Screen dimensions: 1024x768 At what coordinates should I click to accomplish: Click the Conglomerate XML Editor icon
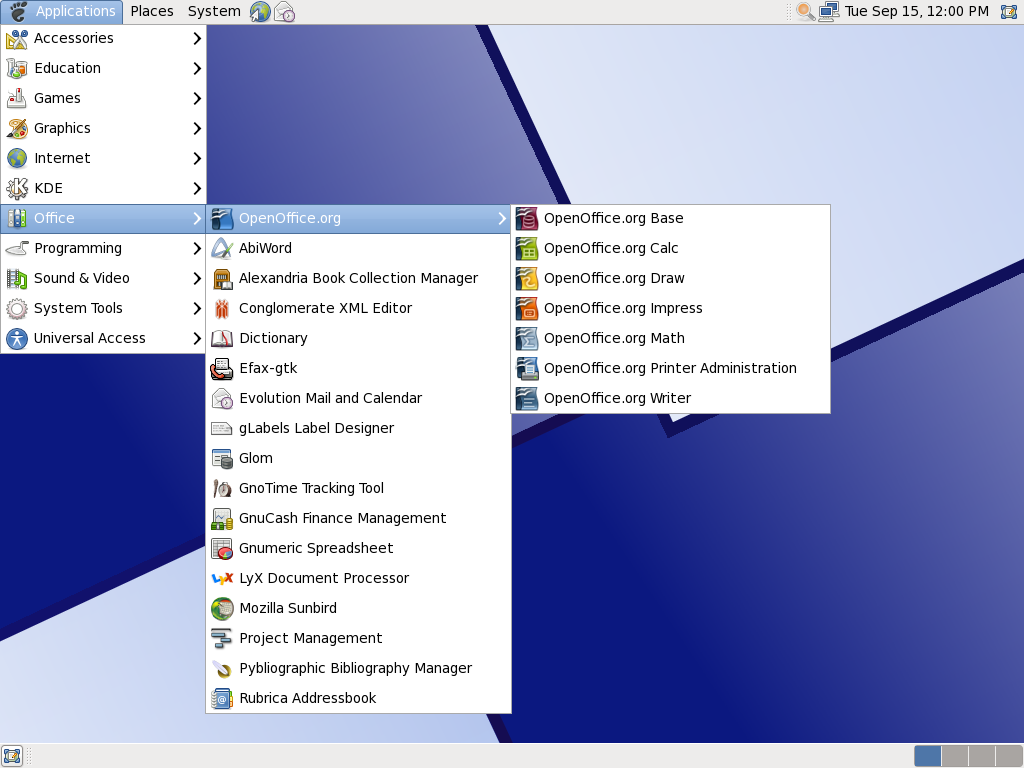[x=222, y=309]
